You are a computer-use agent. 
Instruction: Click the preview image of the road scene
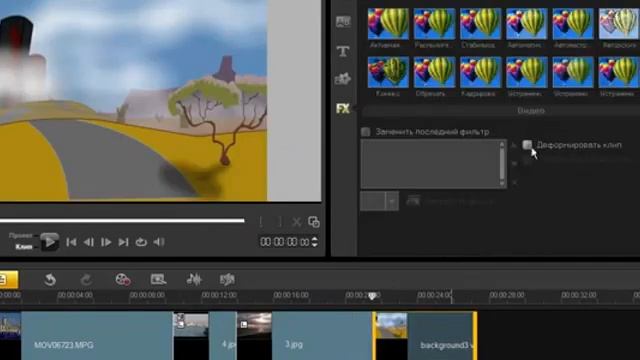(133, 100)
